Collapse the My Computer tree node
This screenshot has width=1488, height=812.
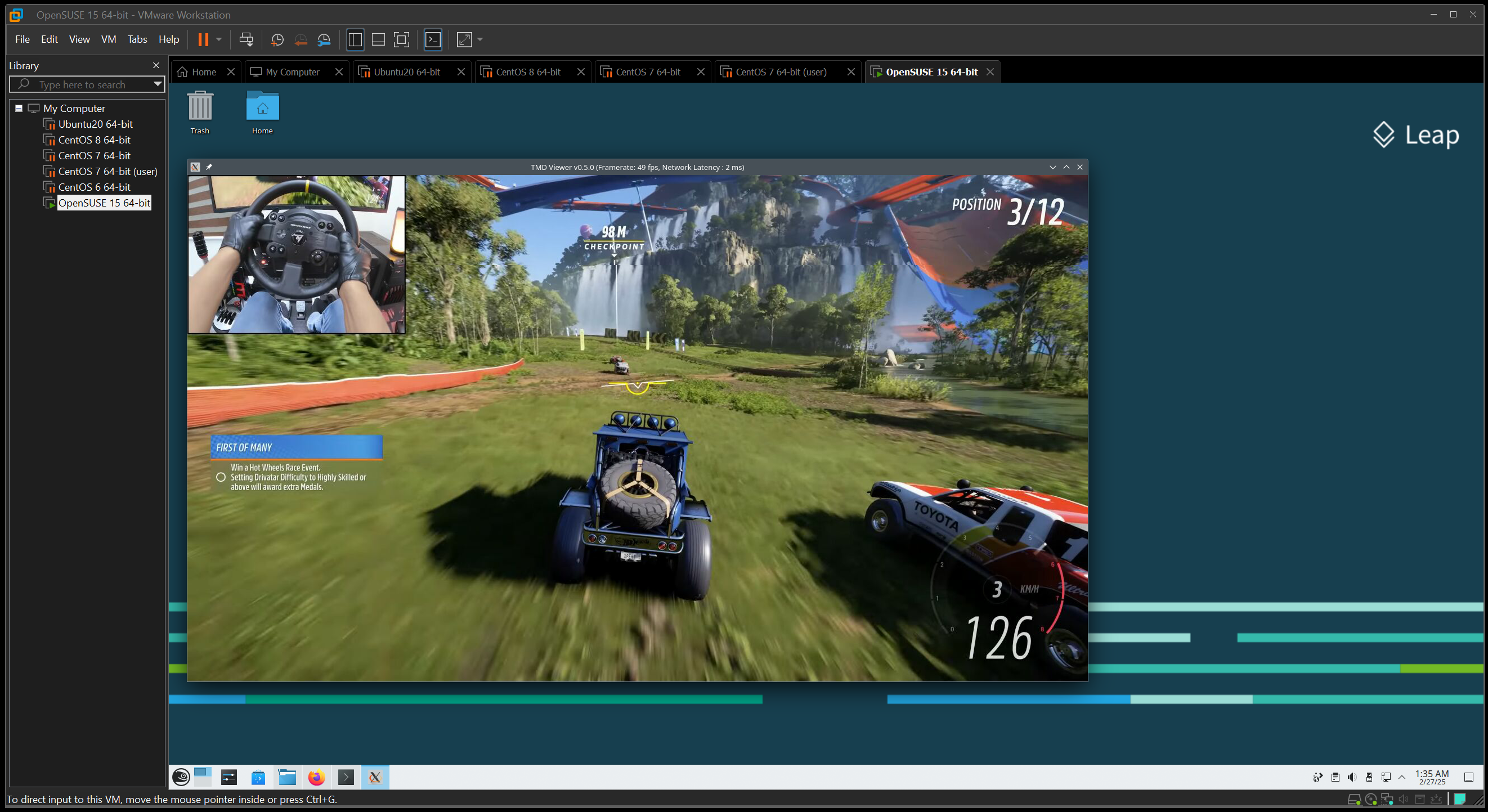(x=19, y=108)
